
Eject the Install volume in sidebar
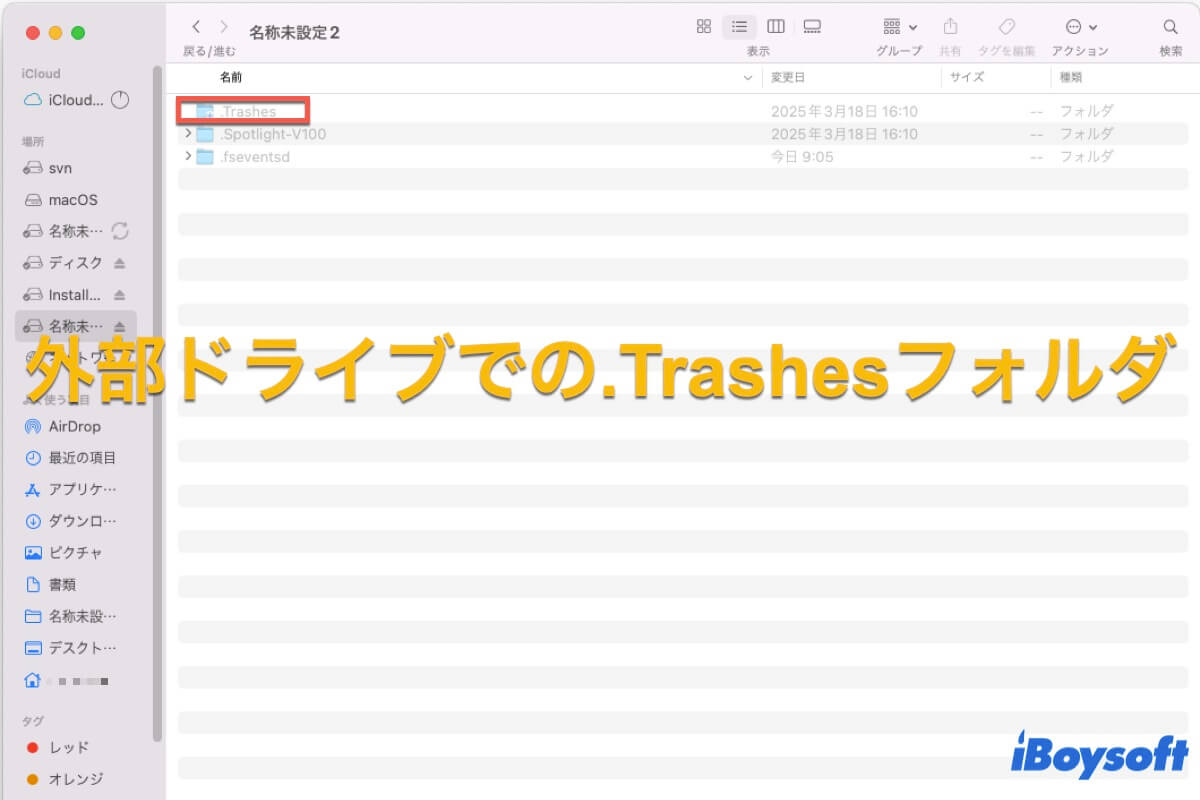(120, 295)
